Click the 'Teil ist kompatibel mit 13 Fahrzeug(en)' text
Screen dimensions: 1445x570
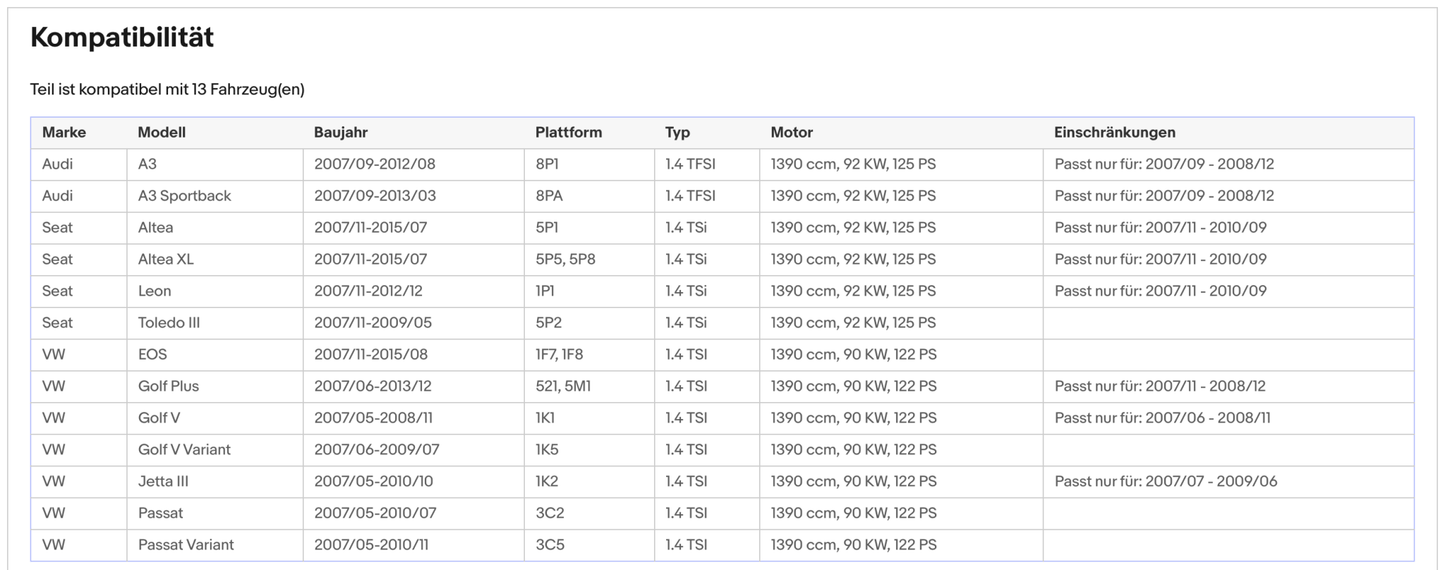(x=167, y=89)
